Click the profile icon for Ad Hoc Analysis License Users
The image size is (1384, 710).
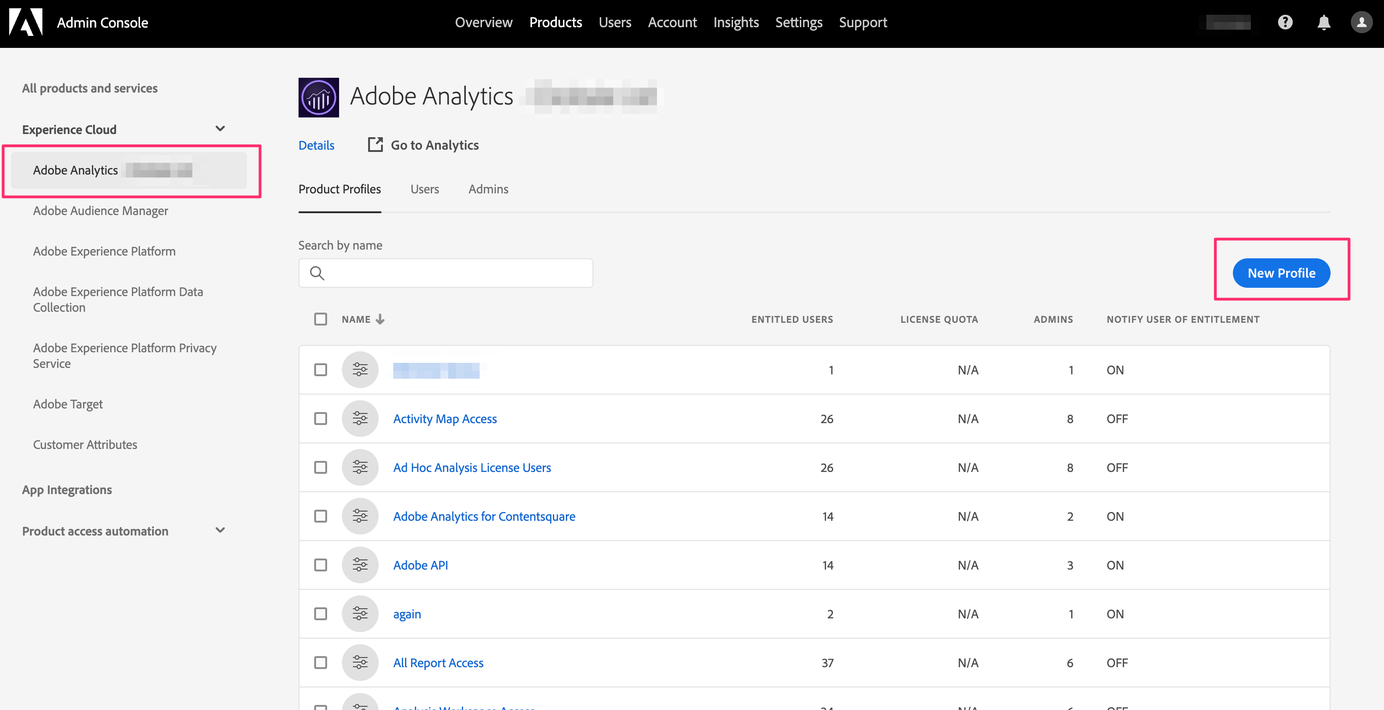(360, 468)
